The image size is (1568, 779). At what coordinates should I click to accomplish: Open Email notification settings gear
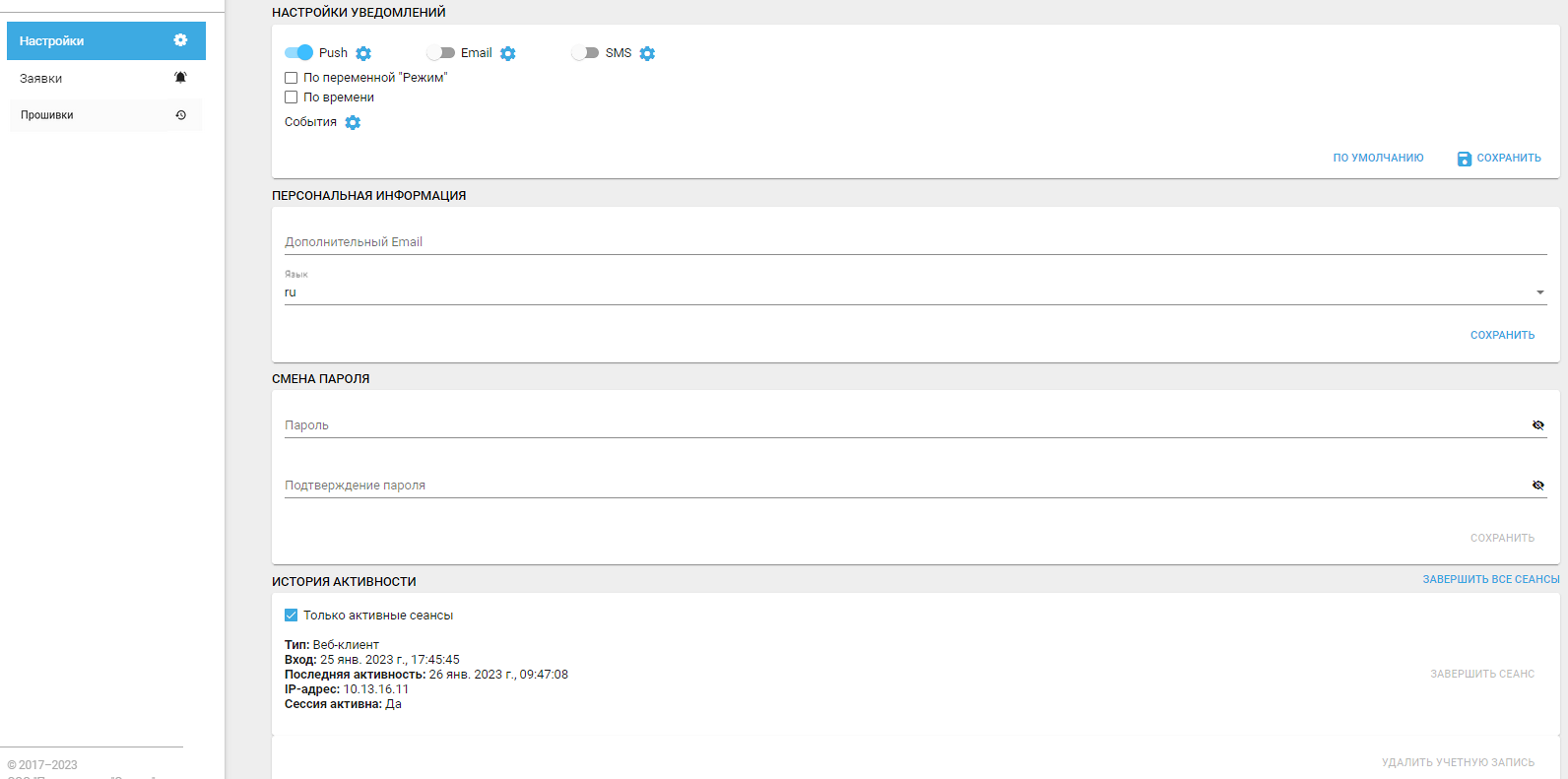(x=508, y=53)
